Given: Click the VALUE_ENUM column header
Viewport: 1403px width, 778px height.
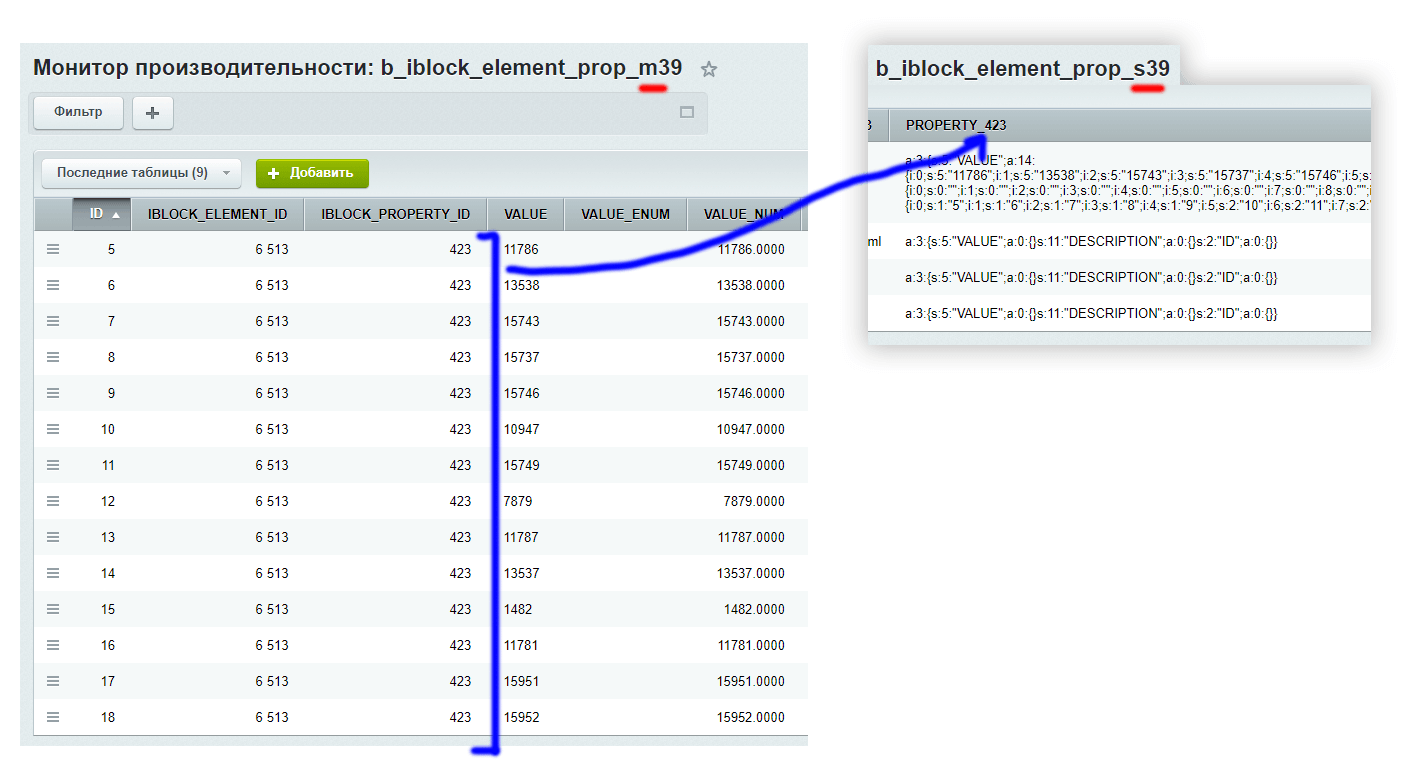Looking at the screenshot, I should [x=625, y=214].
